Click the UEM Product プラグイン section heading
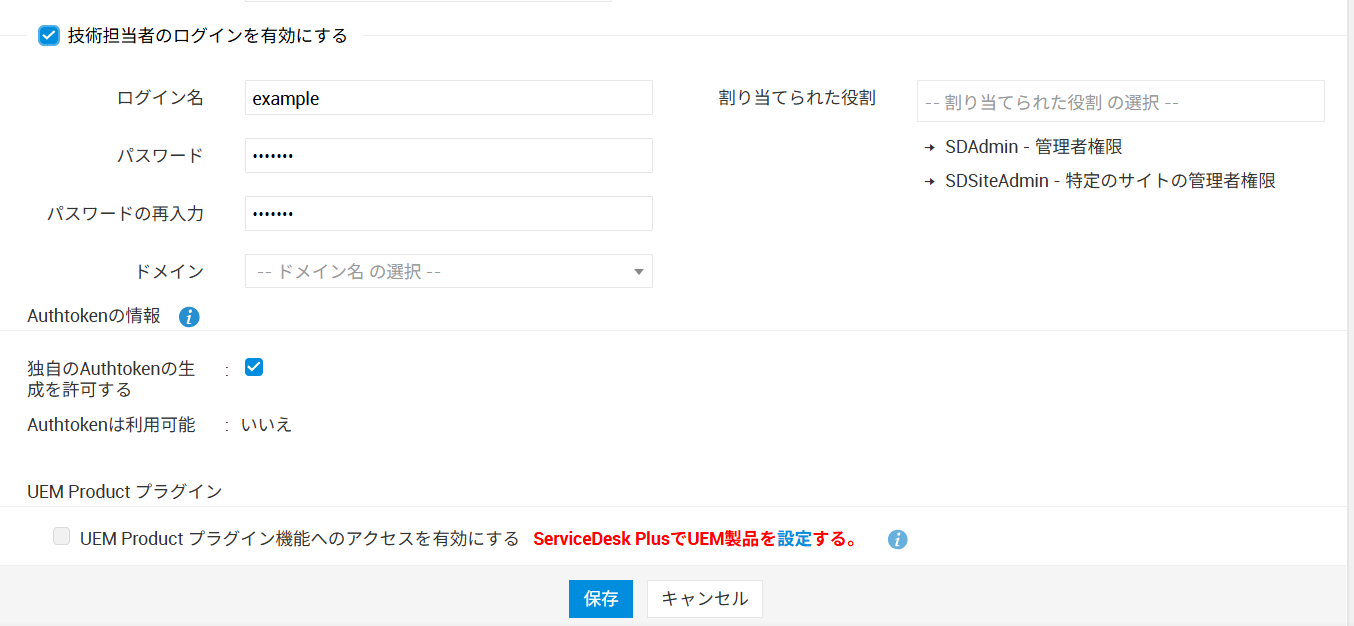This screenshot has width=1354, height=626. 124,491
